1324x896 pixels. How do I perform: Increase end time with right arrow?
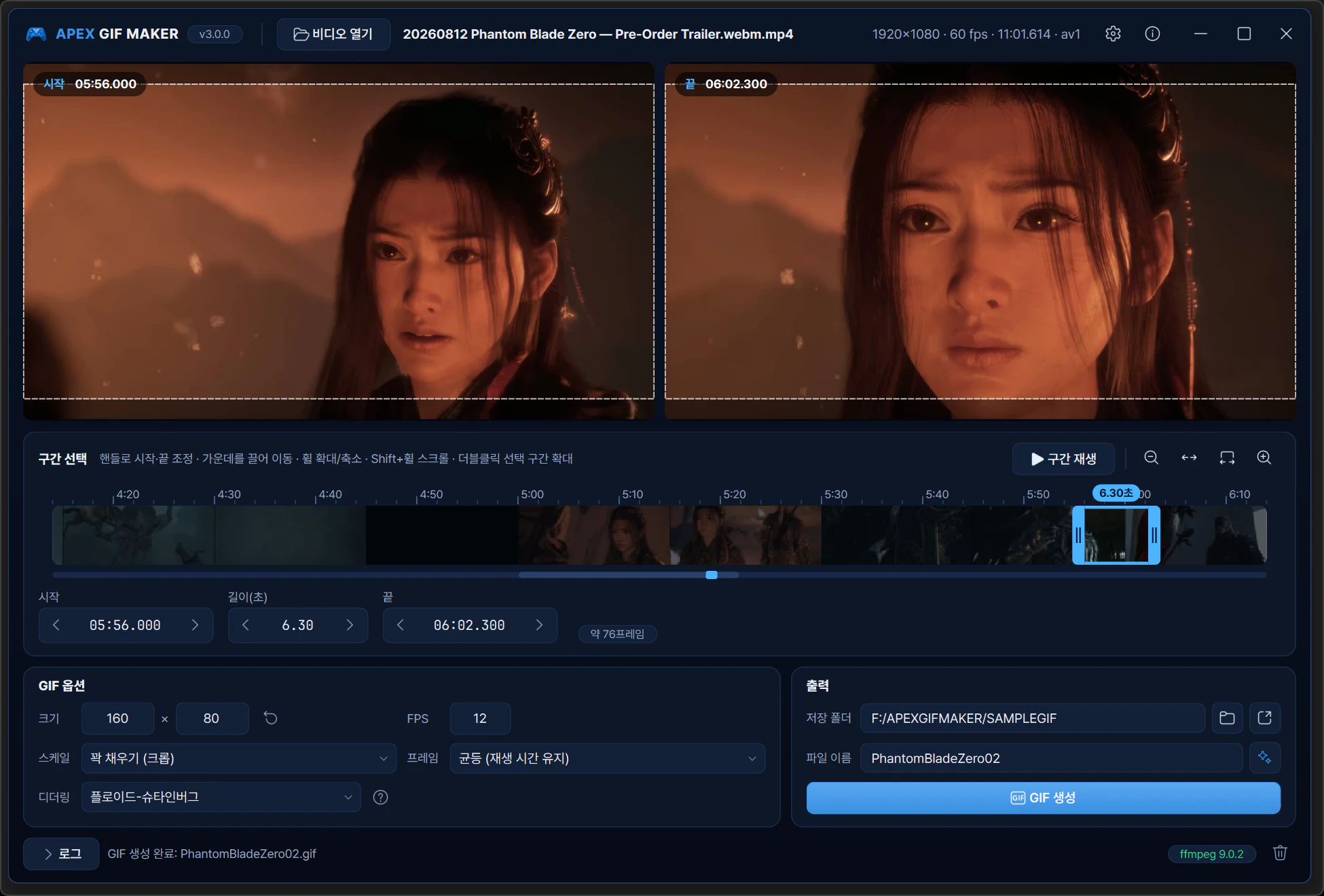click(539, 625)
